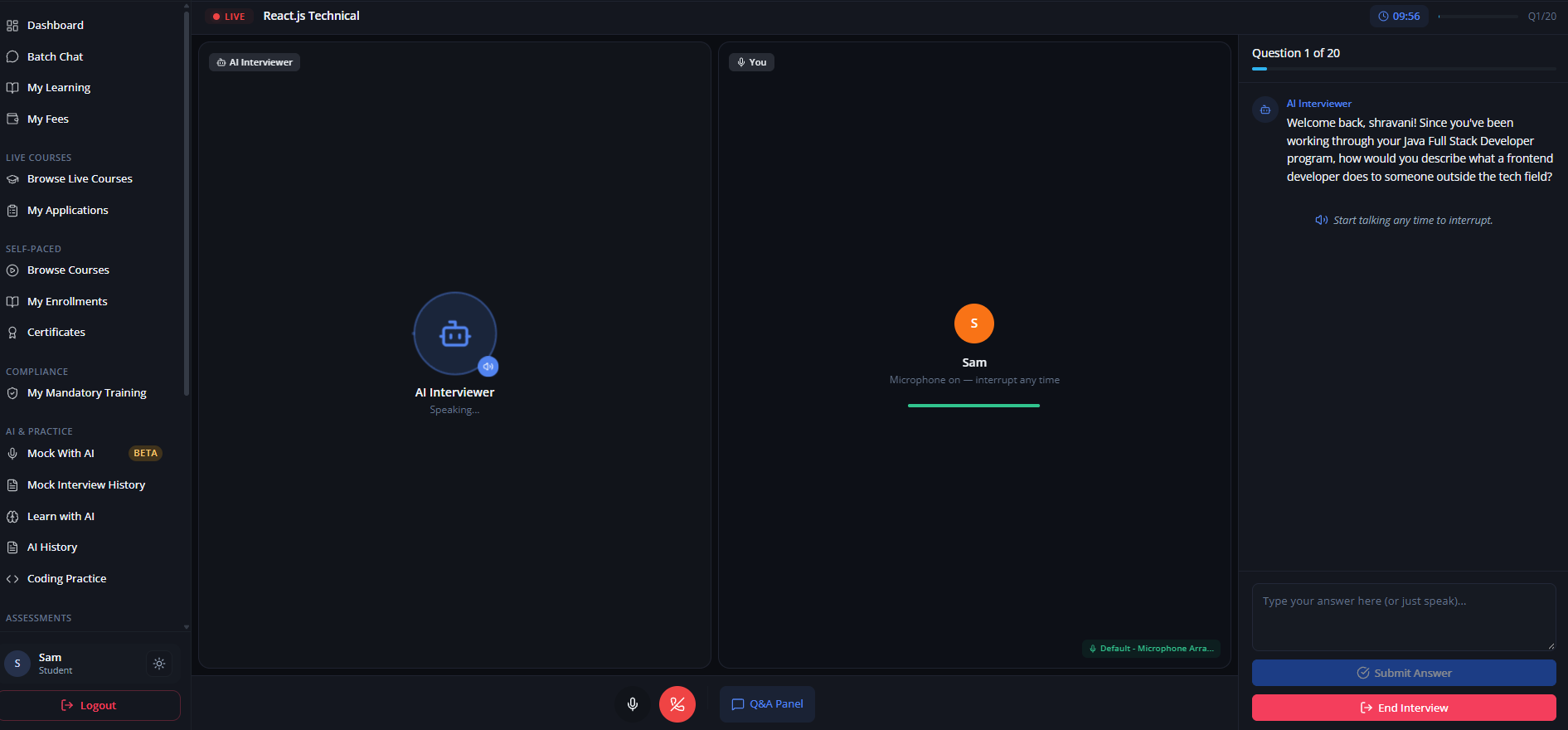Click the Question 1 of 20 progress bar

[1404, 69]
